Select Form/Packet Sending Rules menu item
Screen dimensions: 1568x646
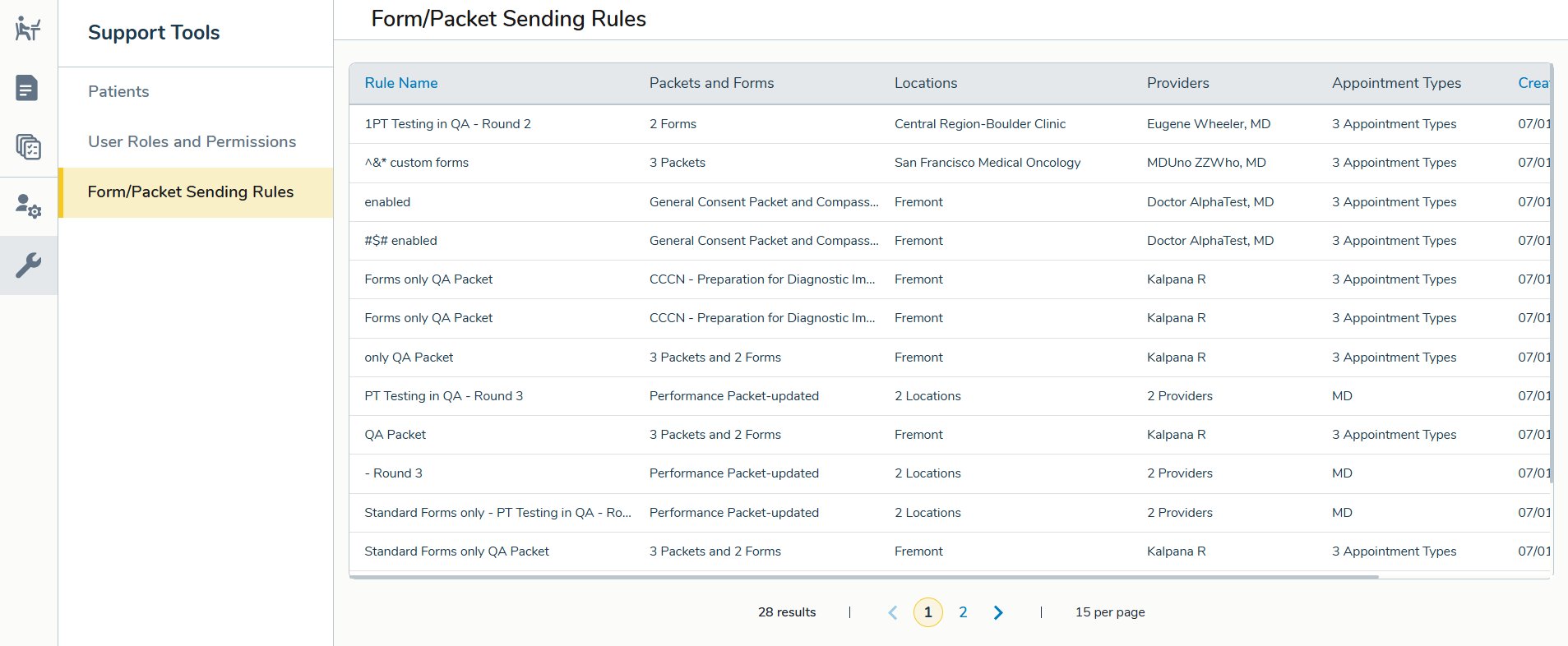coord(190,191)
